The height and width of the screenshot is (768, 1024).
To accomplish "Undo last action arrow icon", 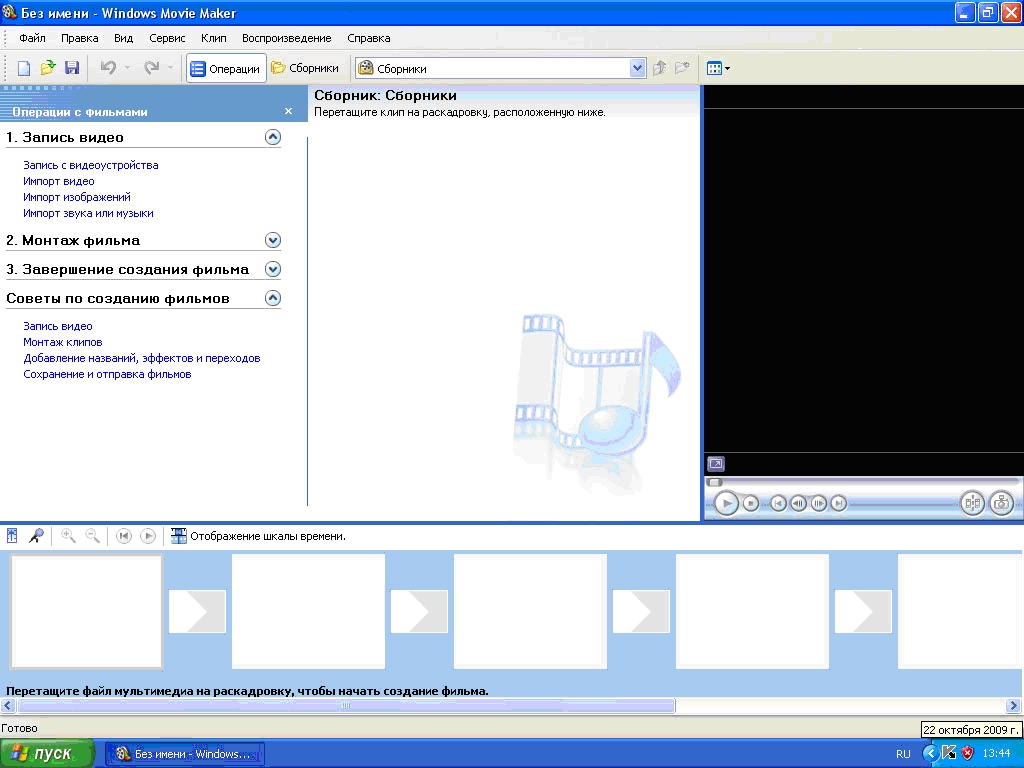I will (108, 67).
